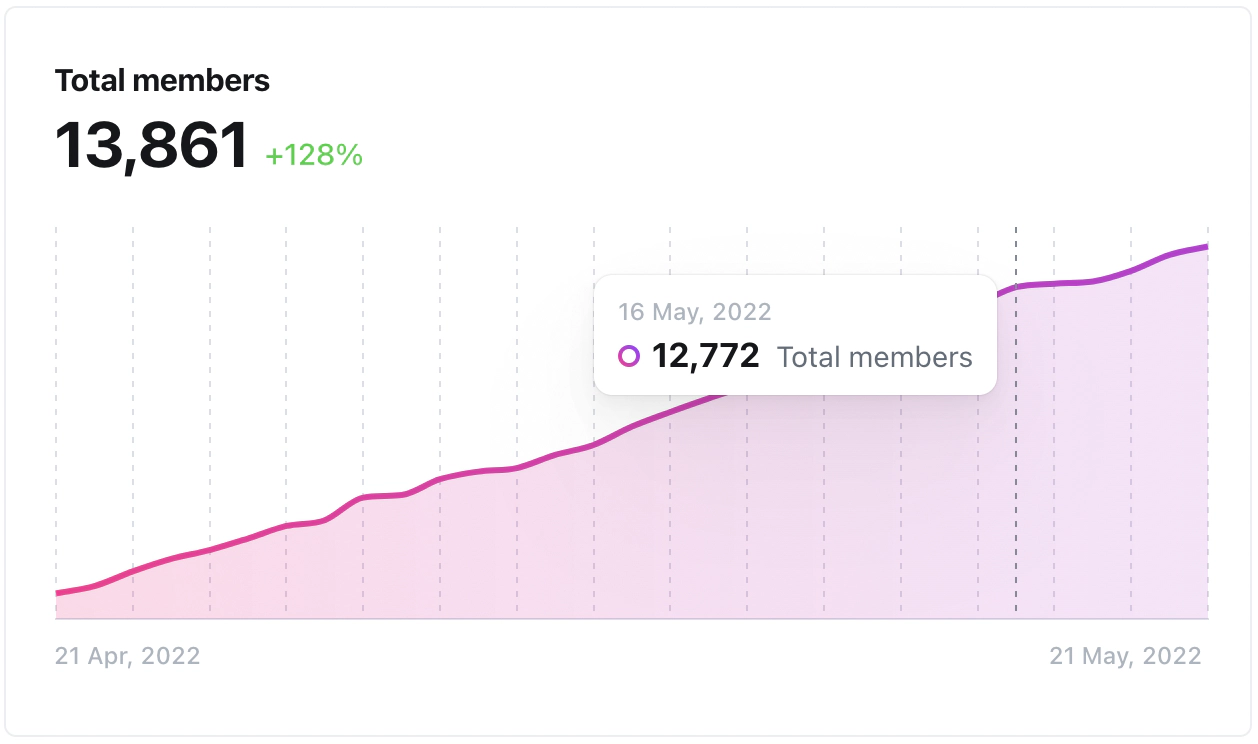The image size is (1258, 744).
Task: Click "Total members" label inside the tooltip
Action: [874, 357]
